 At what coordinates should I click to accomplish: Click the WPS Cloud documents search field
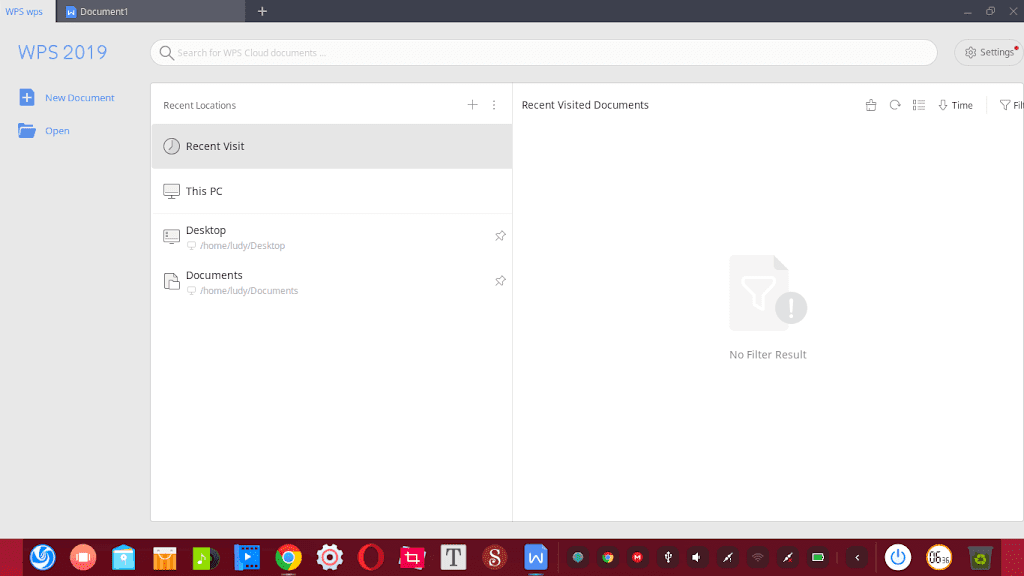click(x=543, y=52)
